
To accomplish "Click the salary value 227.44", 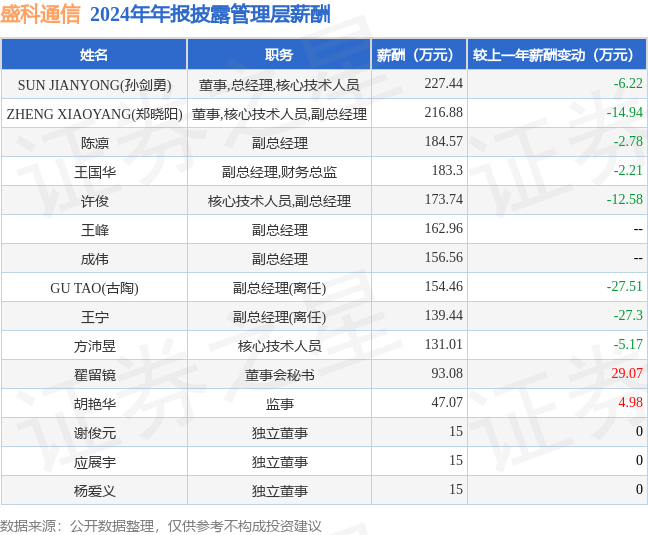I will pyautogui.click(x=443, y=83).
